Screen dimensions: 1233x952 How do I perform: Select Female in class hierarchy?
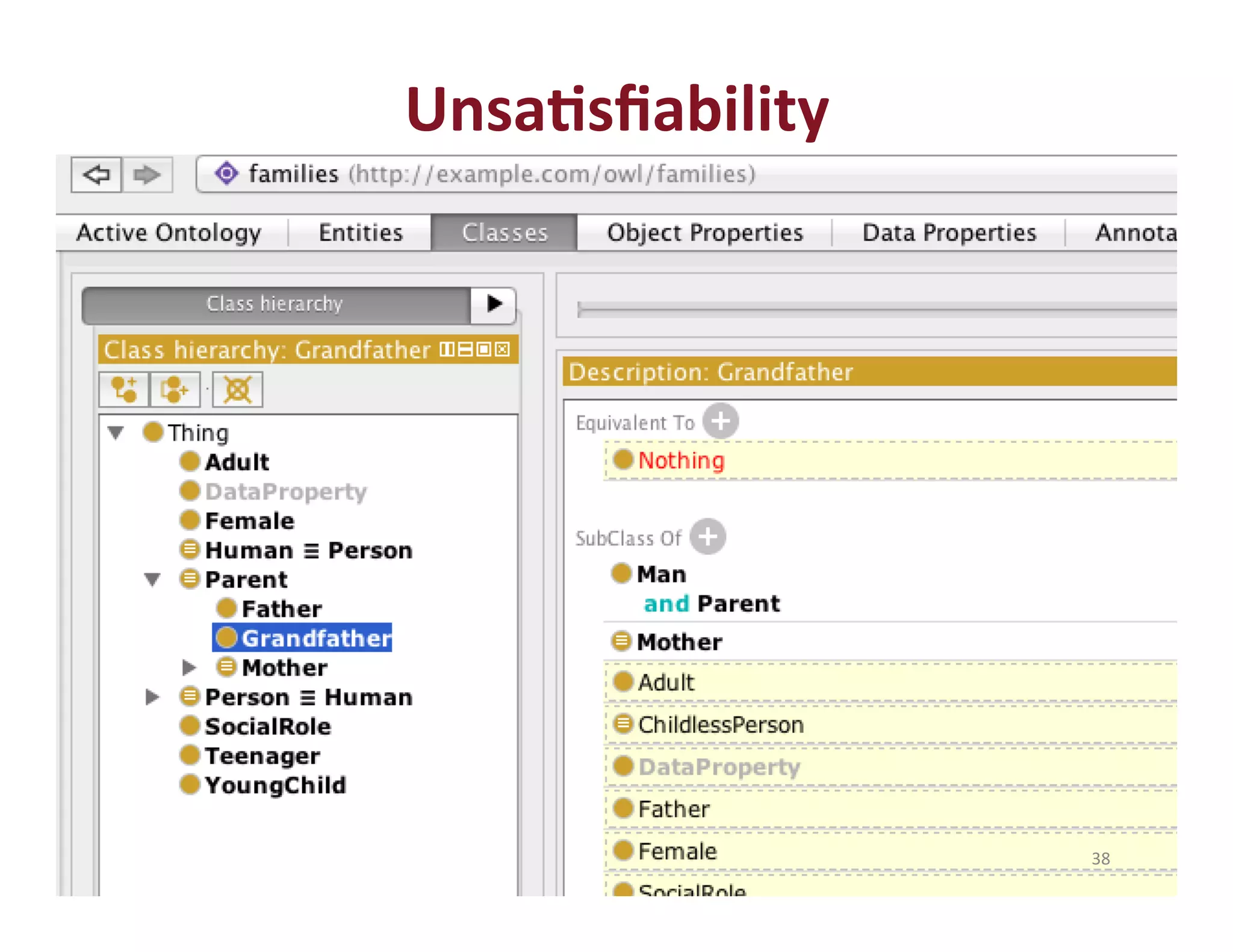[x=237, y=521]
